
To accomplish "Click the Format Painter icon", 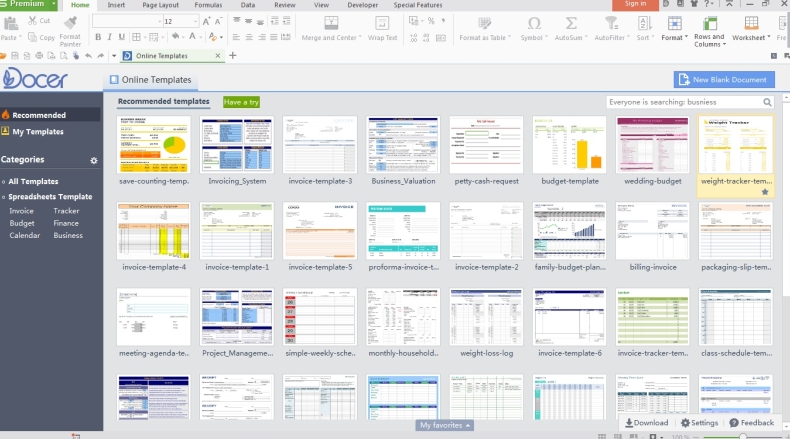I will (70, 23).
